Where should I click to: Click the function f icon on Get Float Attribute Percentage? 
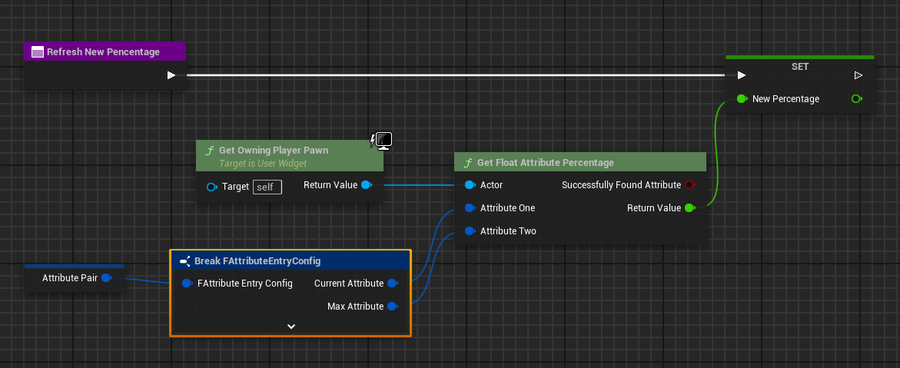click(468, 162)
